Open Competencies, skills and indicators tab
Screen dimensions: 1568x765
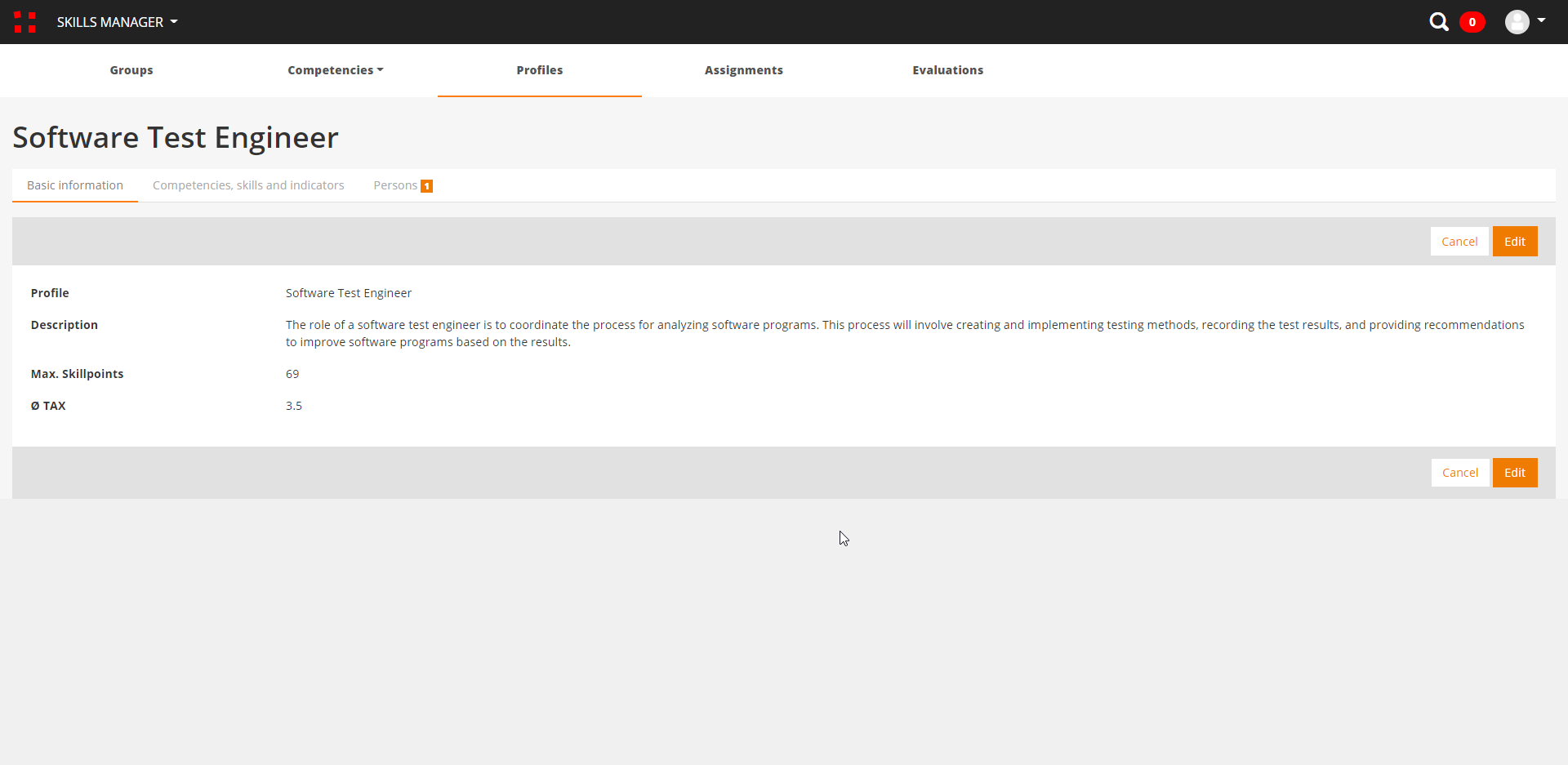[248, 185]
